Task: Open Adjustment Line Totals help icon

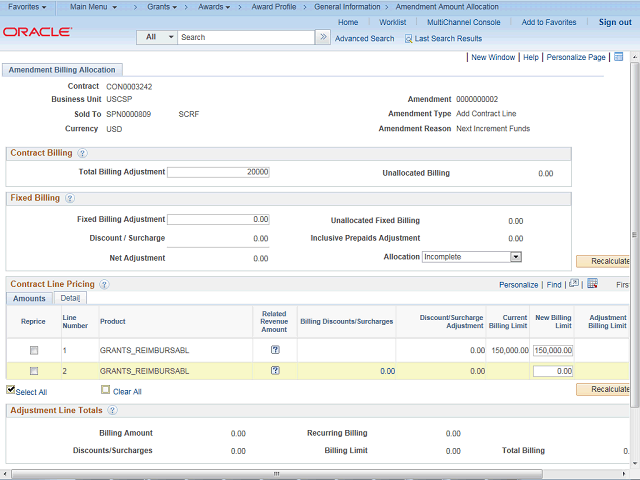Action: [112, 410]
